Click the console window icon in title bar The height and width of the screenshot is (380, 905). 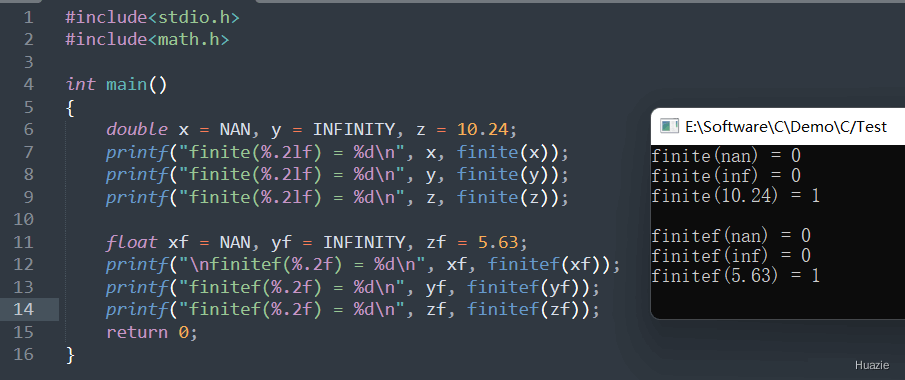coord(669,126)
